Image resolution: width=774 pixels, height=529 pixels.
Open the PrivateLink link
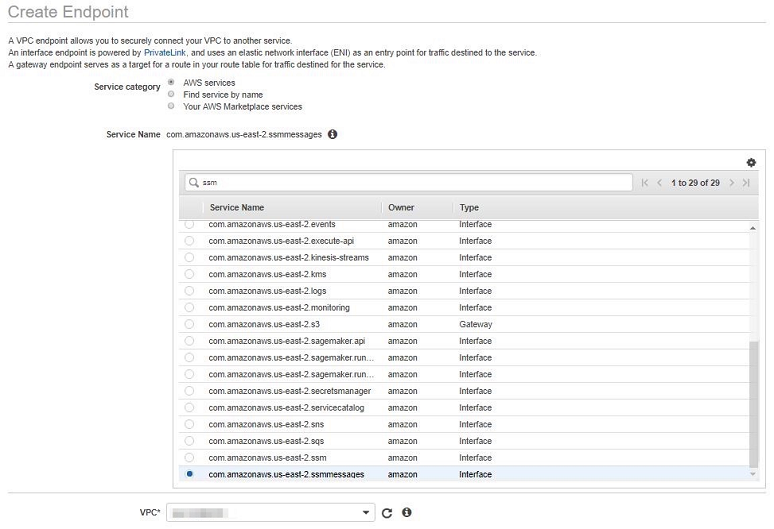[165, 52]
